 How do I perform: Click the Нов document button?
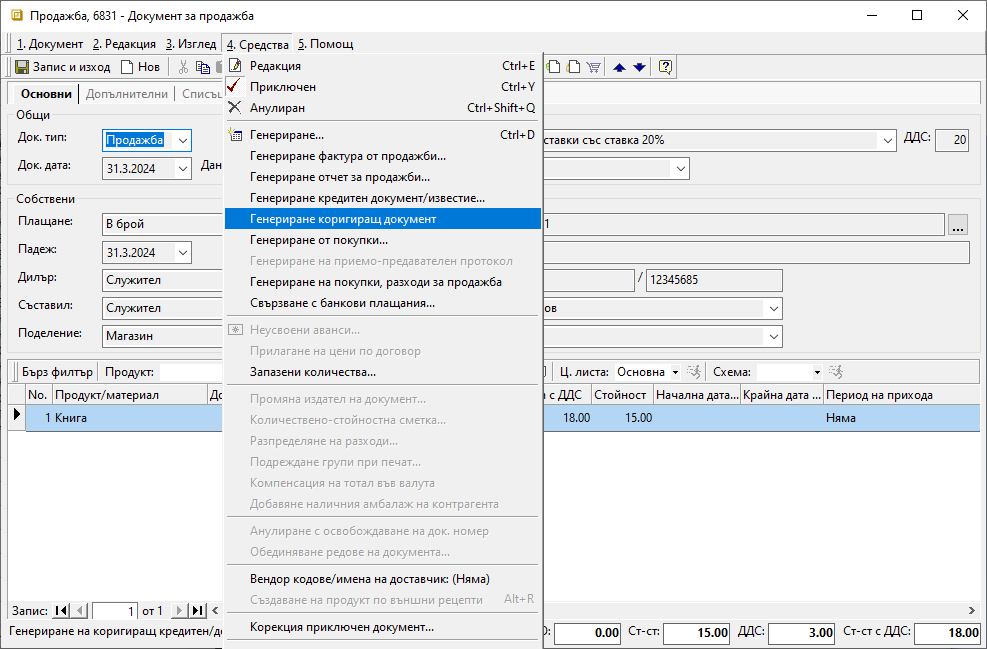click(140, 67)
